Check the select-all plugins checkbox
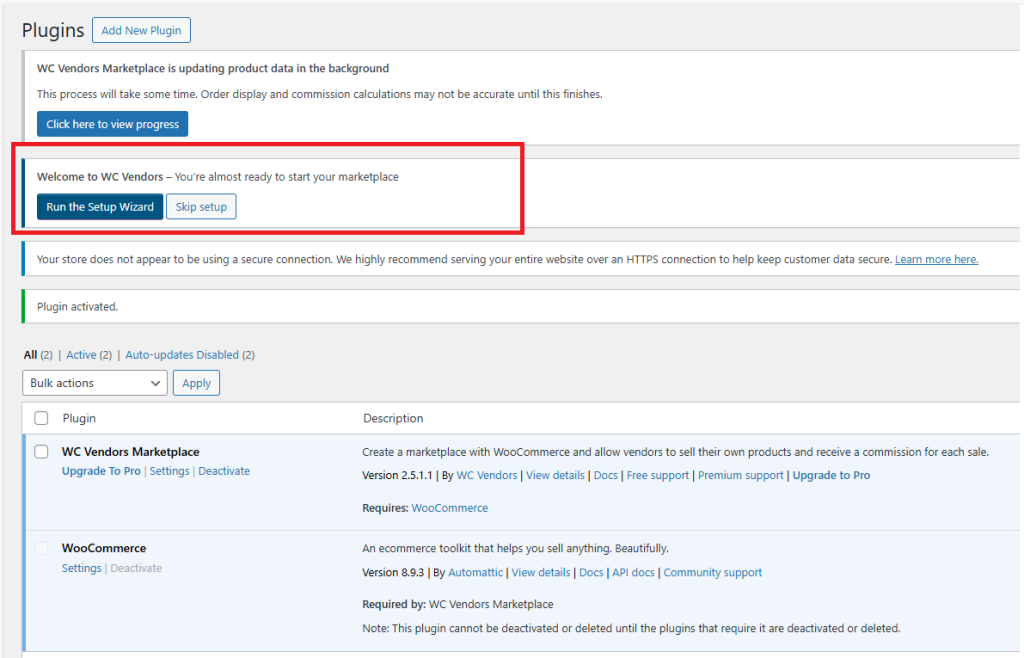This screenshot has height=658, width=1024. point(39,418)
